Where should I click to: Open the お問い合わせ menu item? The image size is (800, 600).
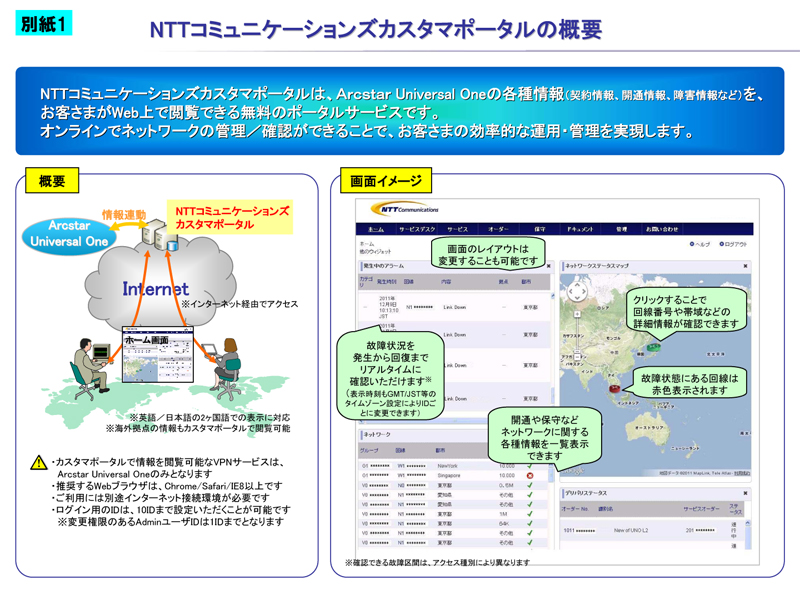coord(662,230)
